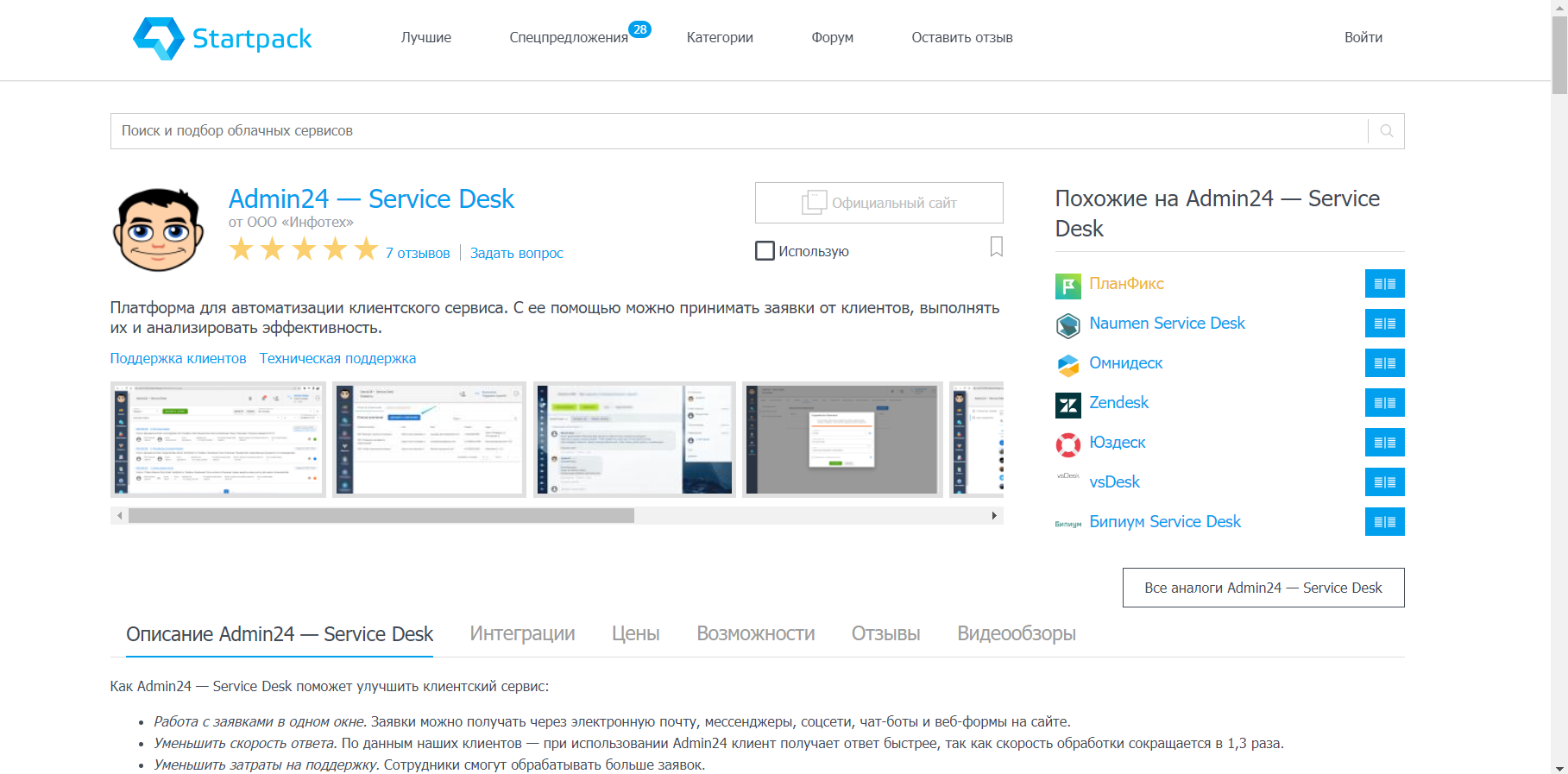Open the Форум menu item
The image size is (1568, 774).
(833, 37)
